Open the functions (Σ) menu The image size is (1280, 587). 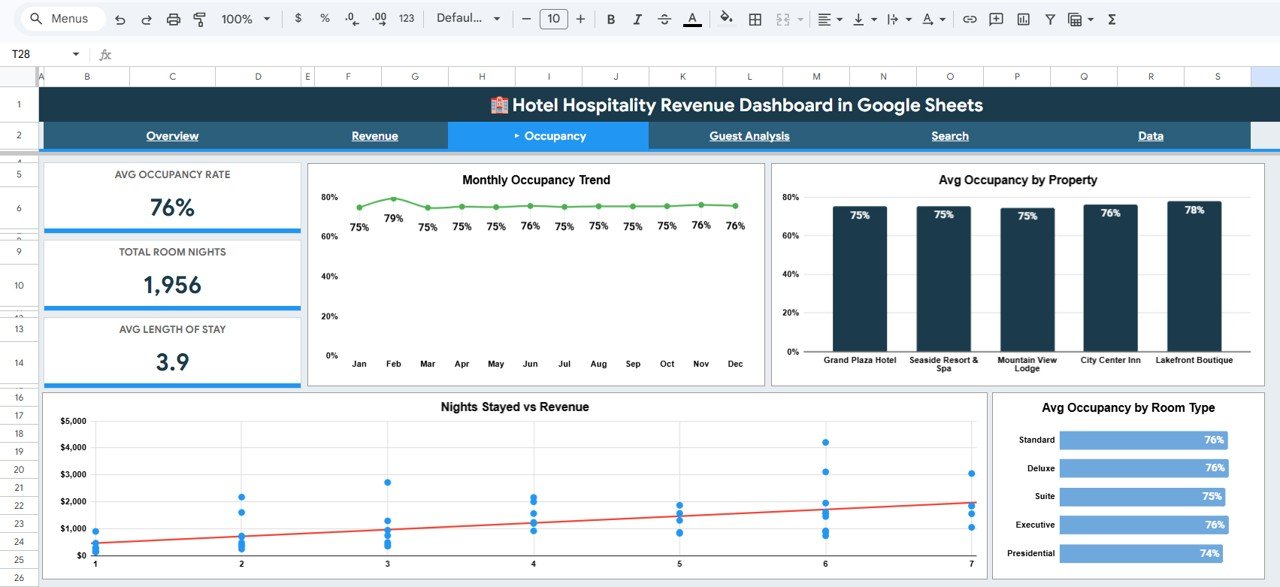[1110, 18]
